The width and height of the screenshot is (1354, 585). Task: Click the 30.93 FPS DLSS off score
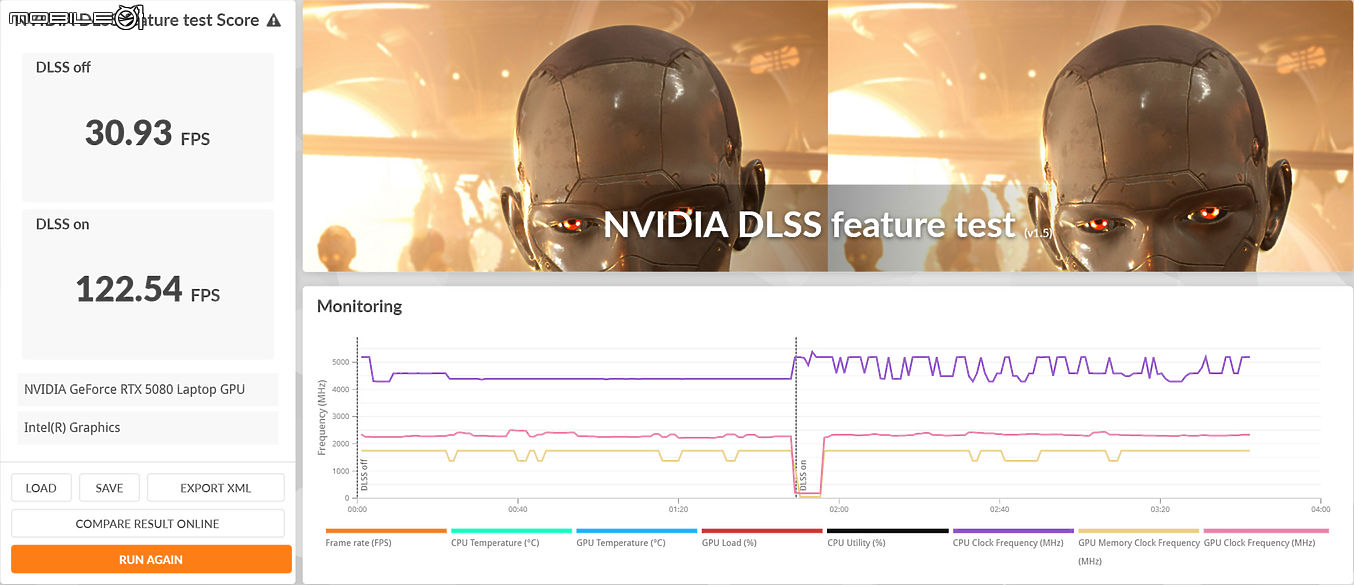coord(148,133)
